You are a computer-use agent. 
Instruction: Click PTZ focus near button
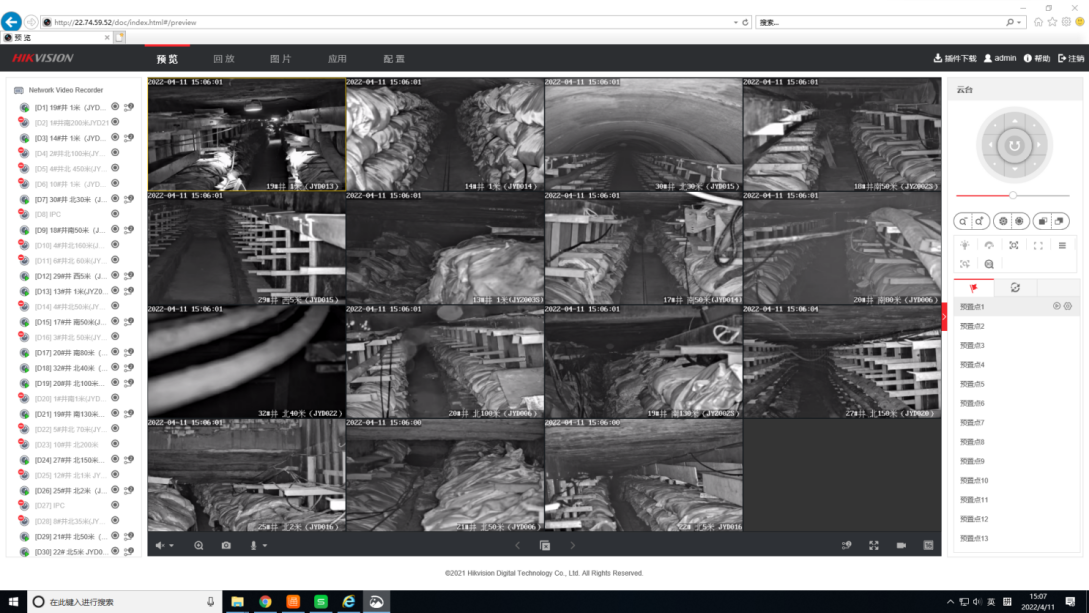(1003, 221)
